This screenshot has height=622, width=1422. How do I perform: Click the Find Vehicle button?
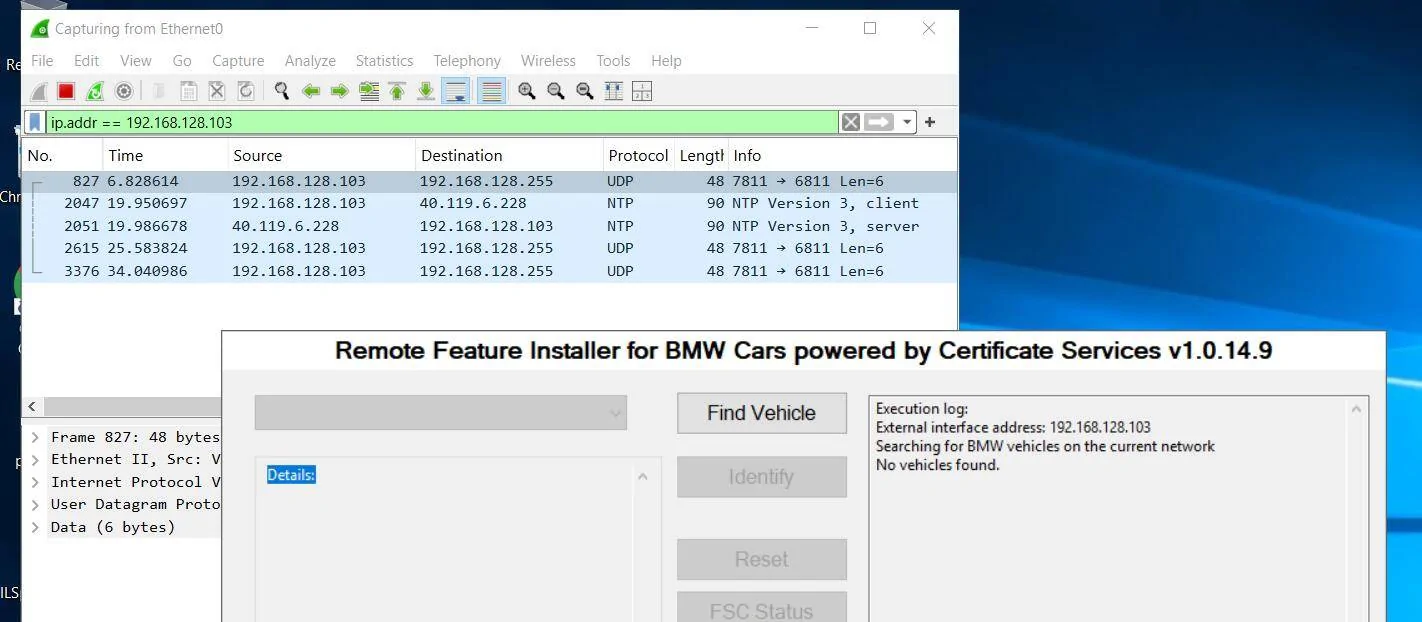(762, 413)
